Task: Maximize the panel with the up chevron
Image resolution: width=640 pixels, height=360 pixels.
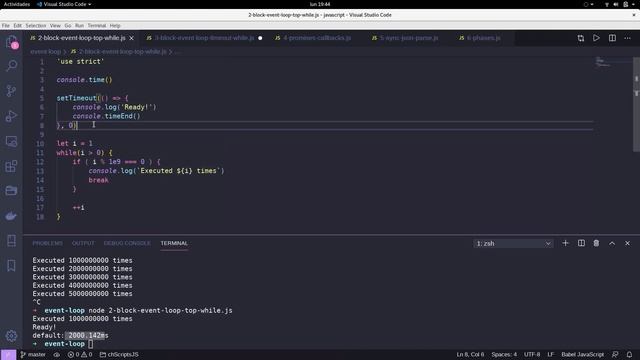Action: [x=612, y=243]
